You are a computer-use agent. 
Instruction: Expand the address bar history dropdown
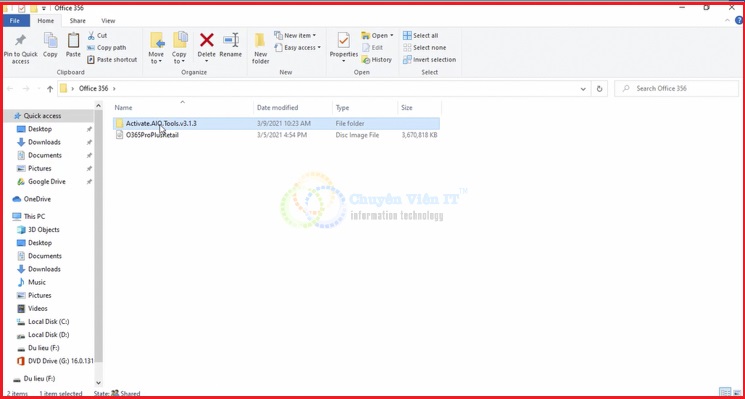click(583, 89)
